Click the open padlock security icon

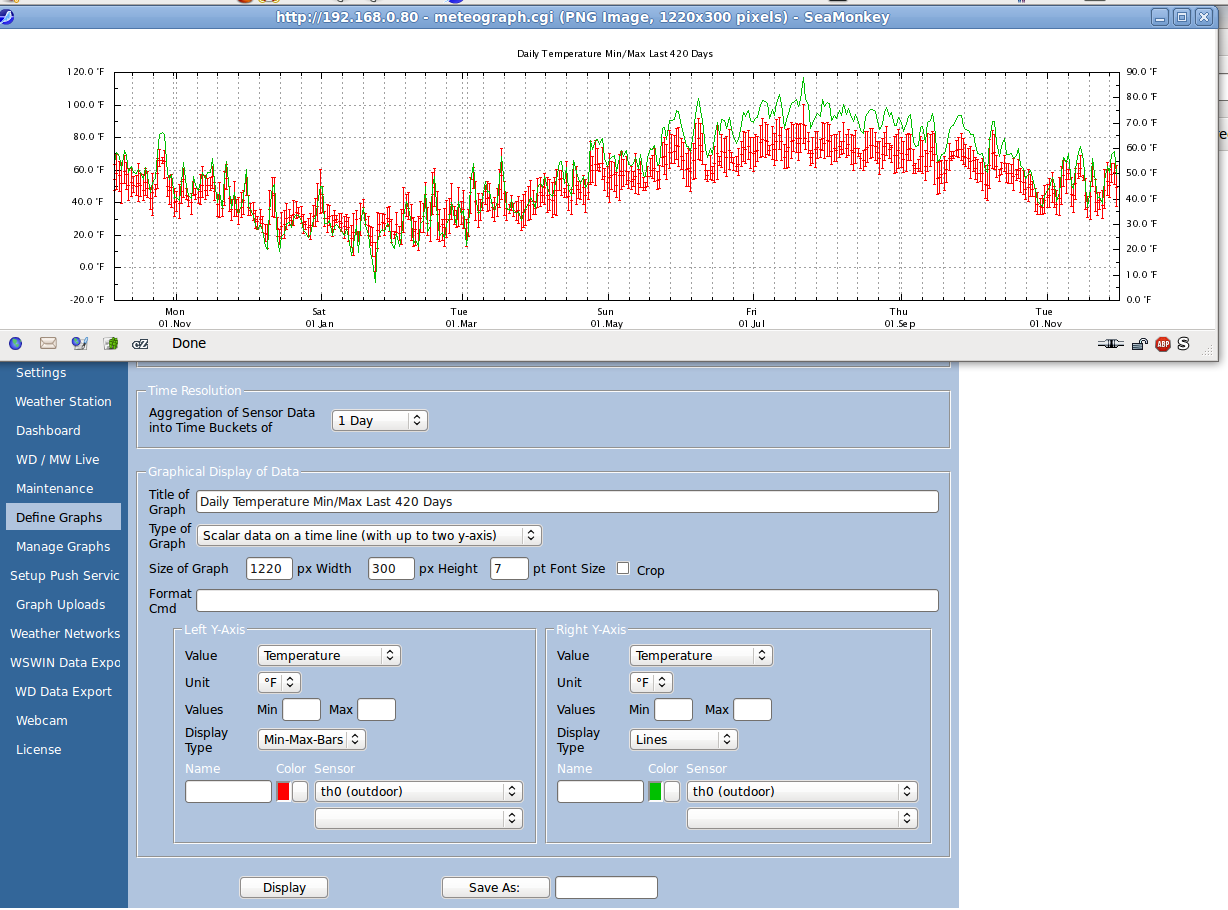coord(1140,344)
